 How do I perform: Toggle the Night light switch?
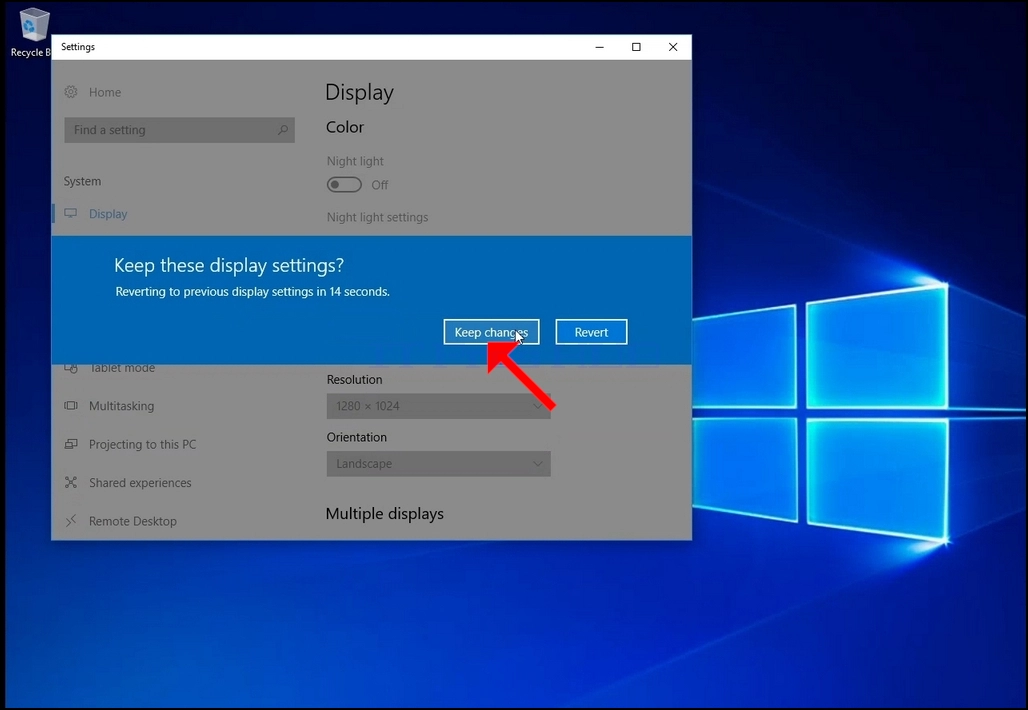click(x=344, y=185)
